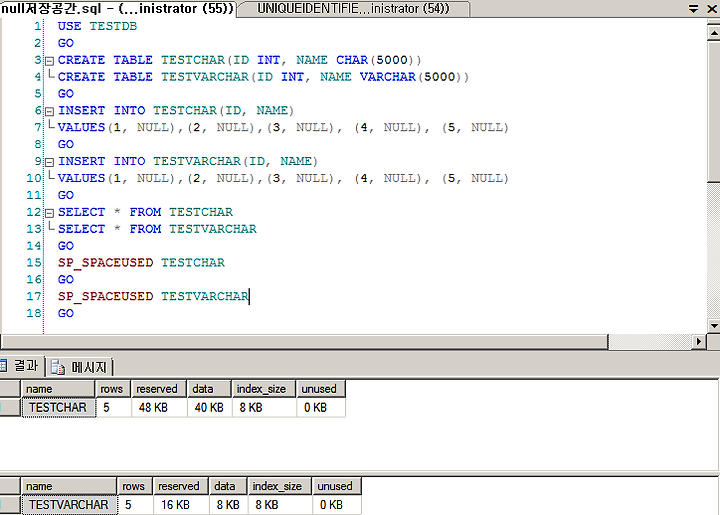Viewport: 720px width, 515px height.
Task: Click line number 18 in the margin
Action: tap(34, 313)
